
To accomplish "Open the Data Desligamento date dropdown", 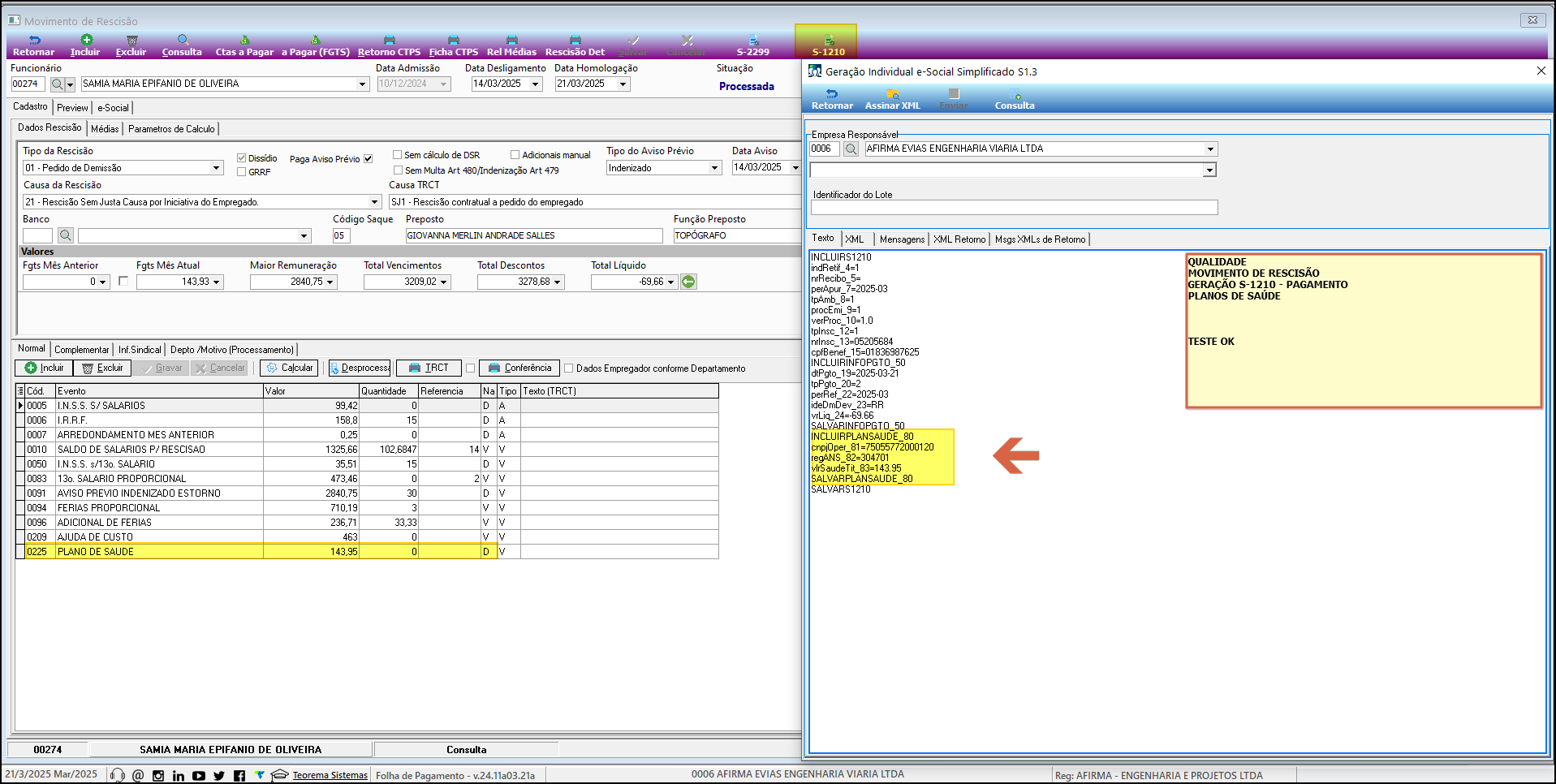I will point(535,84).
